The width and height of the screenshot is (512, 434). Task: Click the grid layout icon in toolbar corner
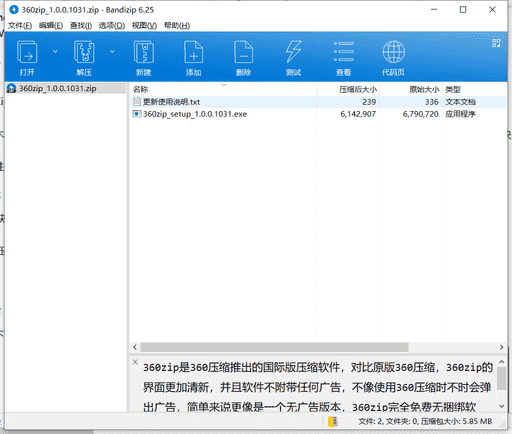(x=496, y=43)
